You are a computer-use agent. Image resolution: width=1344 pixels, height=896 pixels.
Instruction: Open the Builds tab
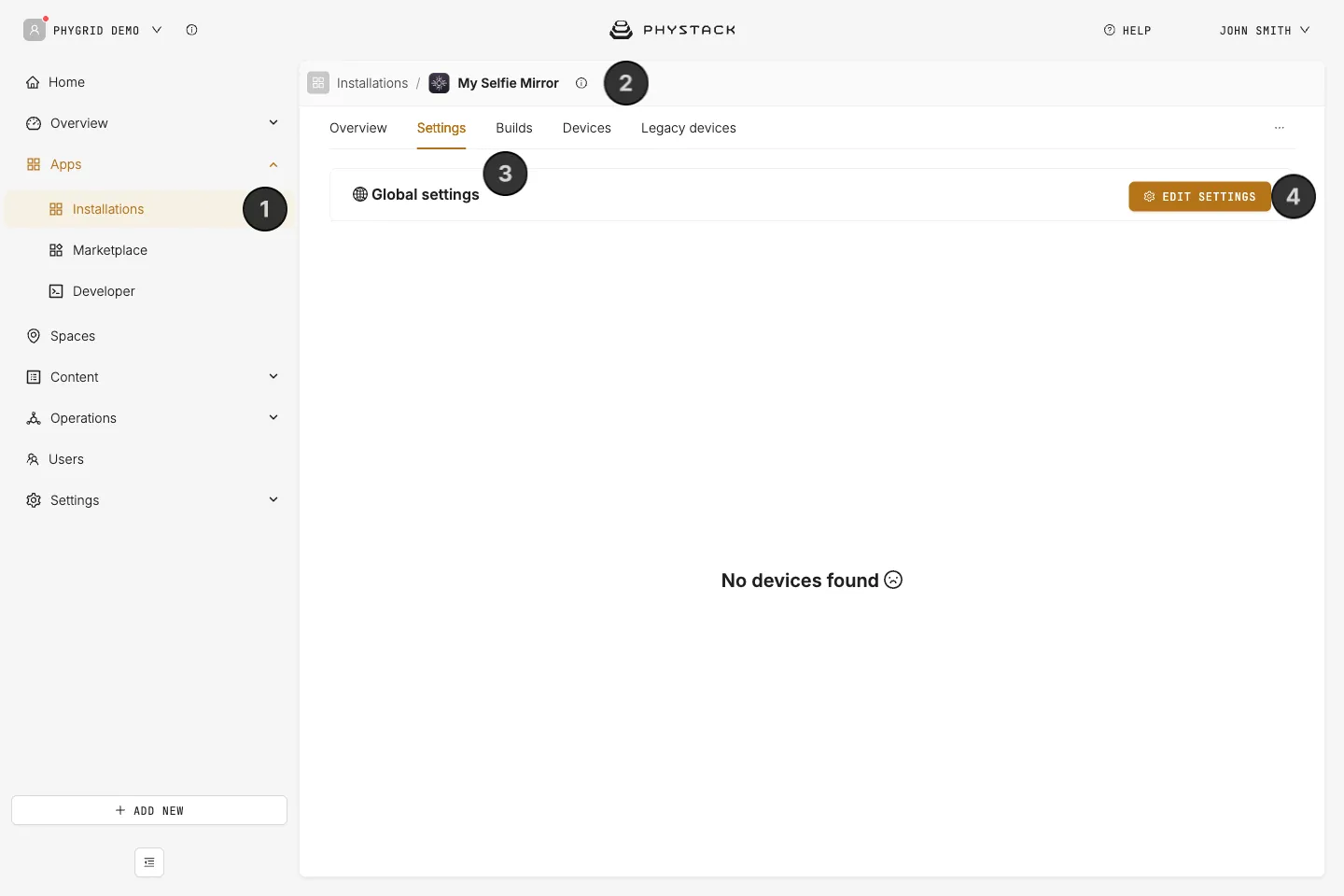click(x=514, y=128)
